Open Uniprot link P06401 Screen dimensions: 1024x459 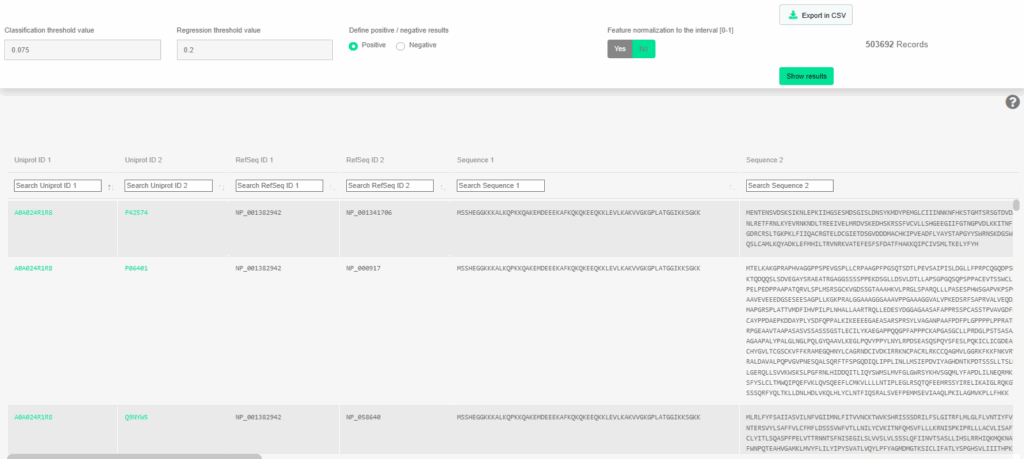[x=136, y=268]
